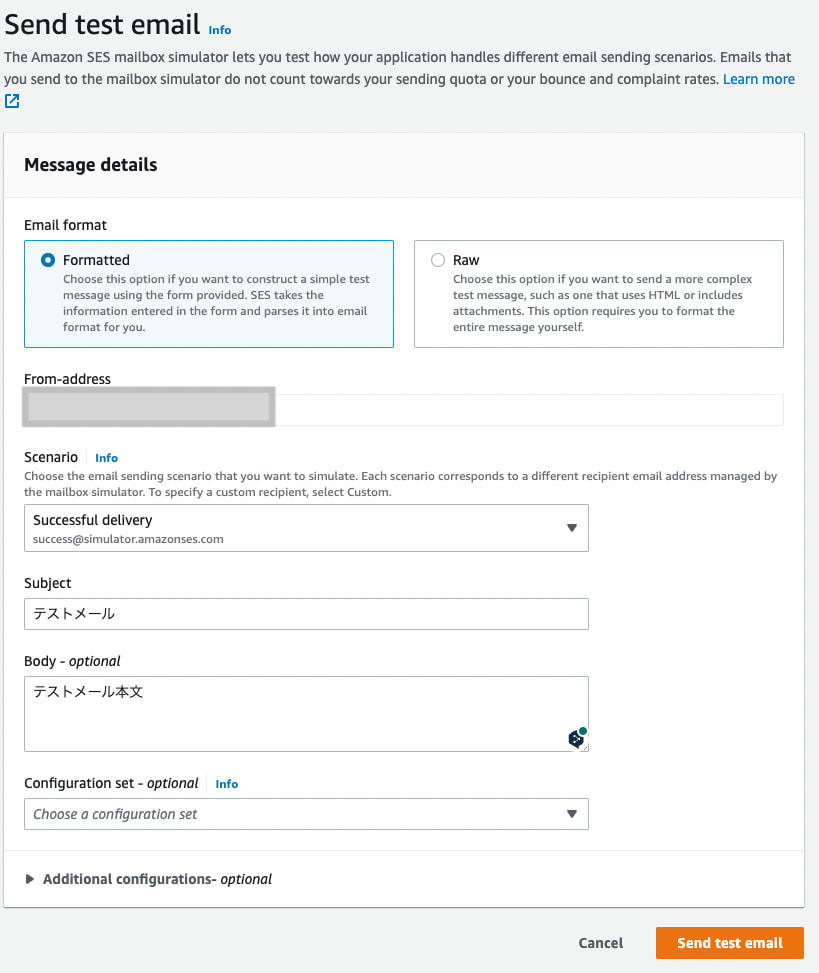Click the orange Send test email button
819x973 pixels.
[x=729, y=943]
